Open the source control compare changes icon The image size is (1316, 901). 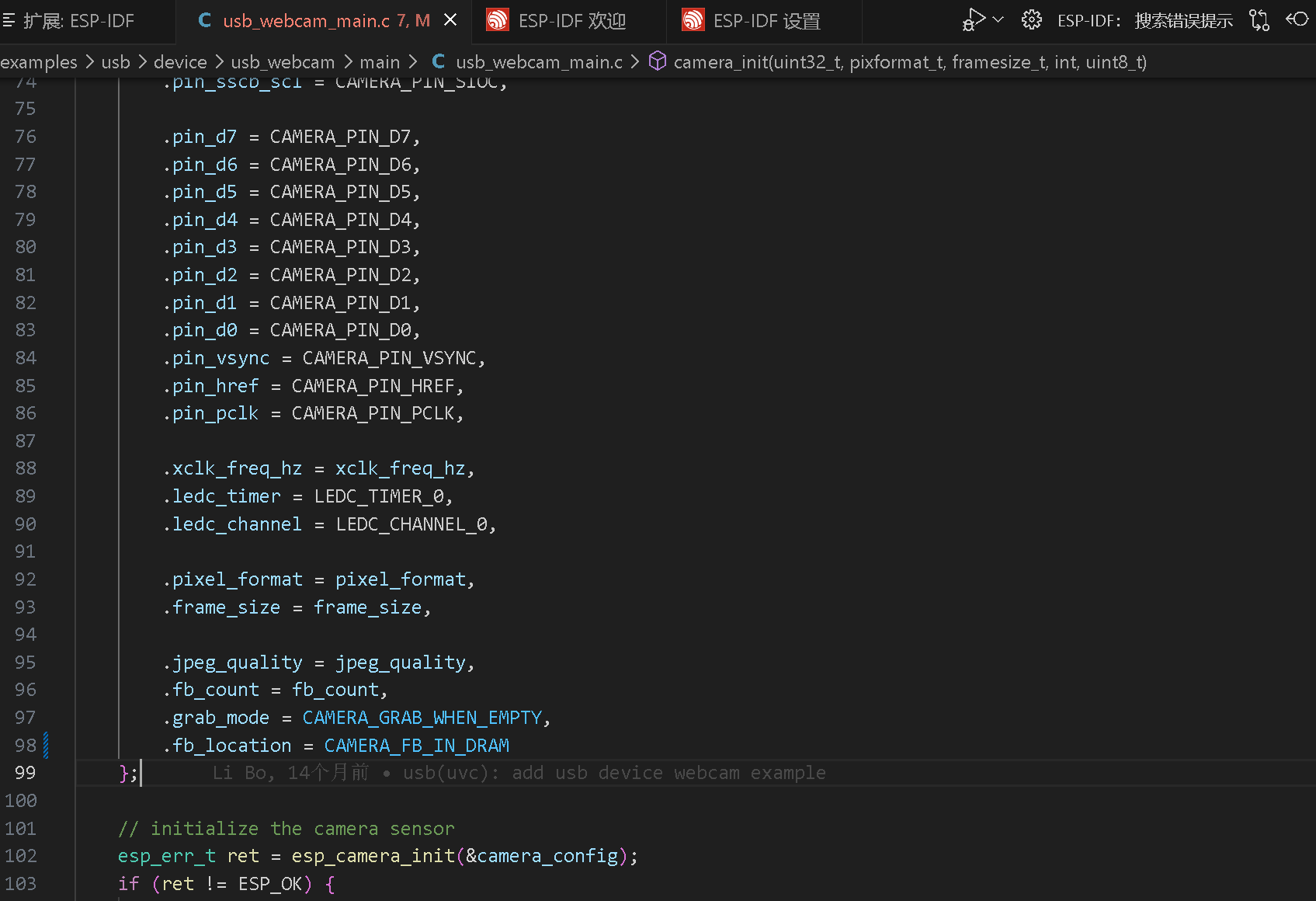coord(1259,20)
